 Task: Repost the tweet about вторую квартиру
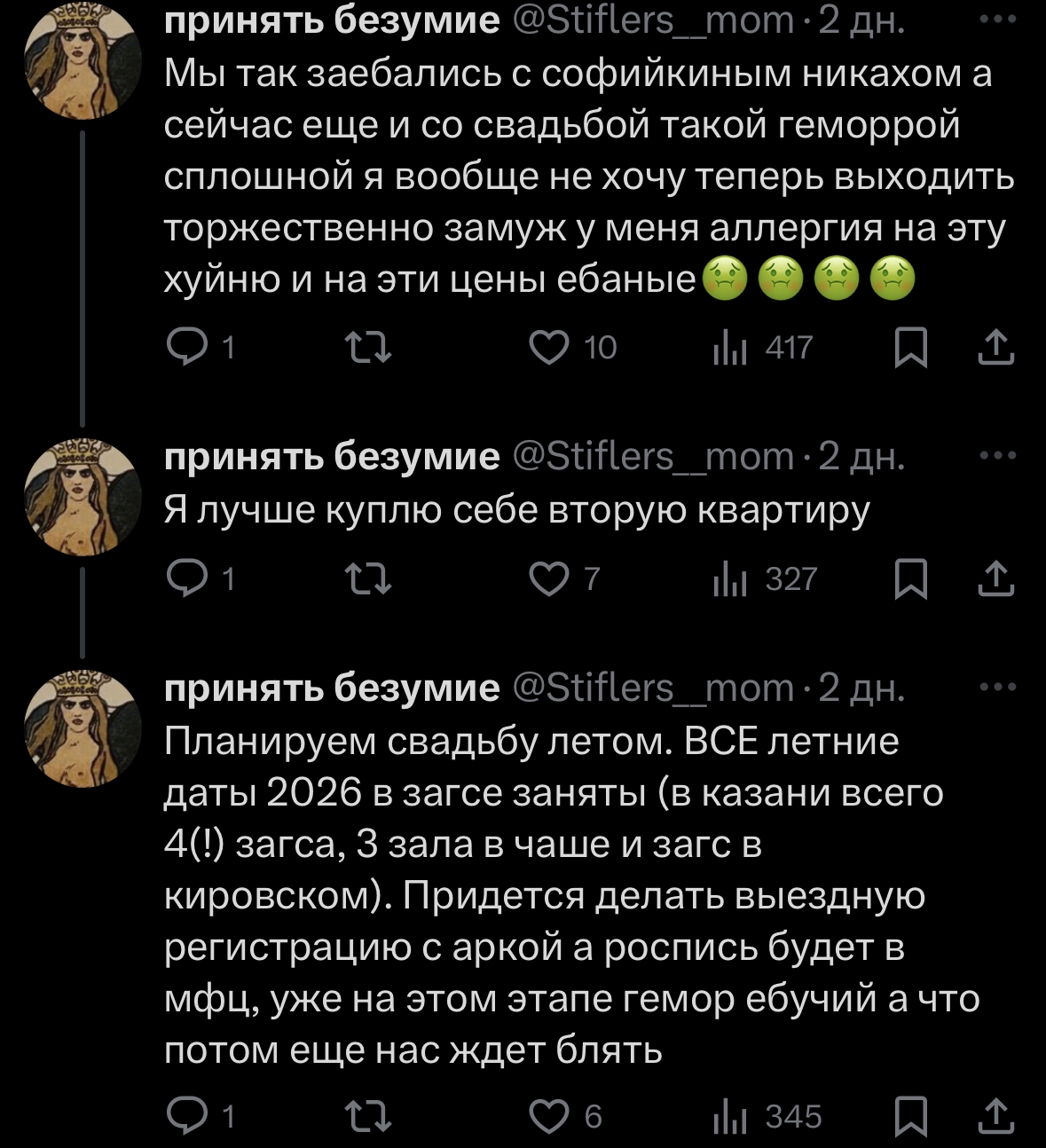(368, 578)
